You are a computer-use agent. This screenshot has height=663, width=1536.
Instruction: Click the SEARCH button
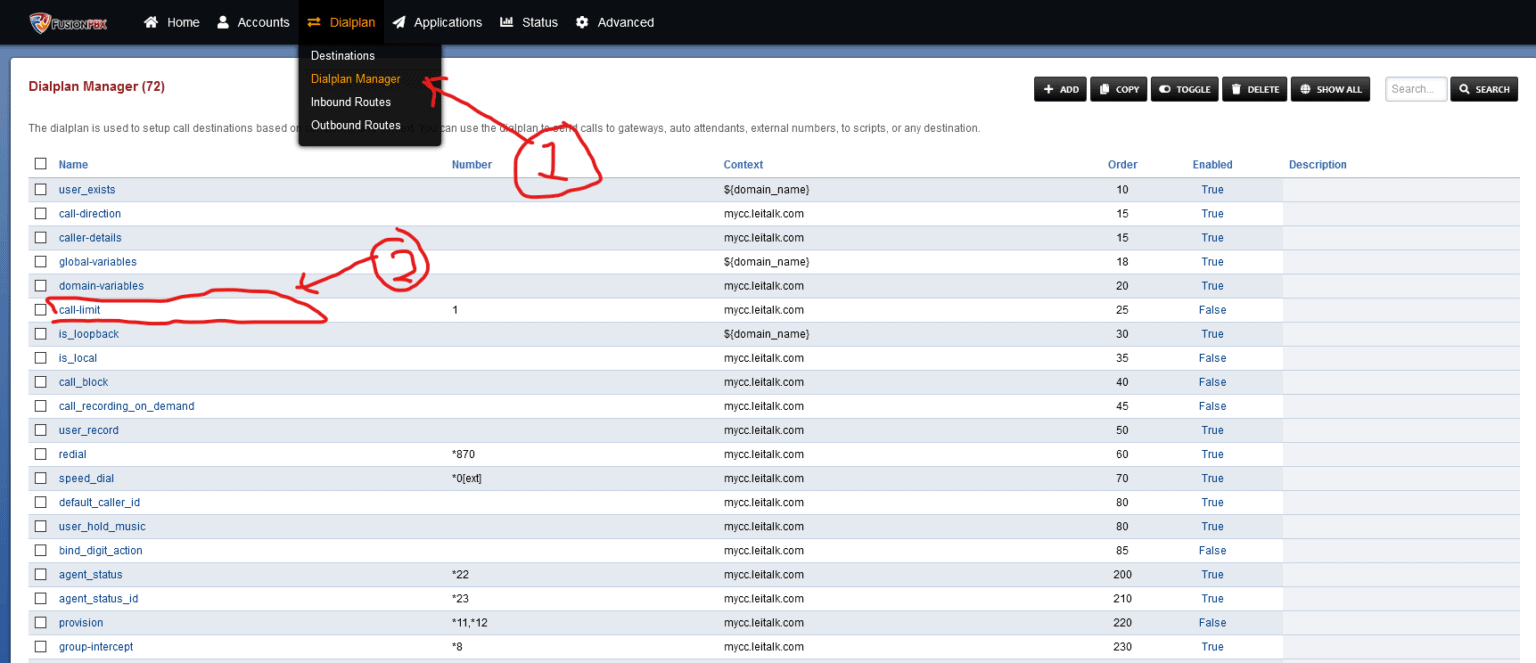tap(1484, 89)
